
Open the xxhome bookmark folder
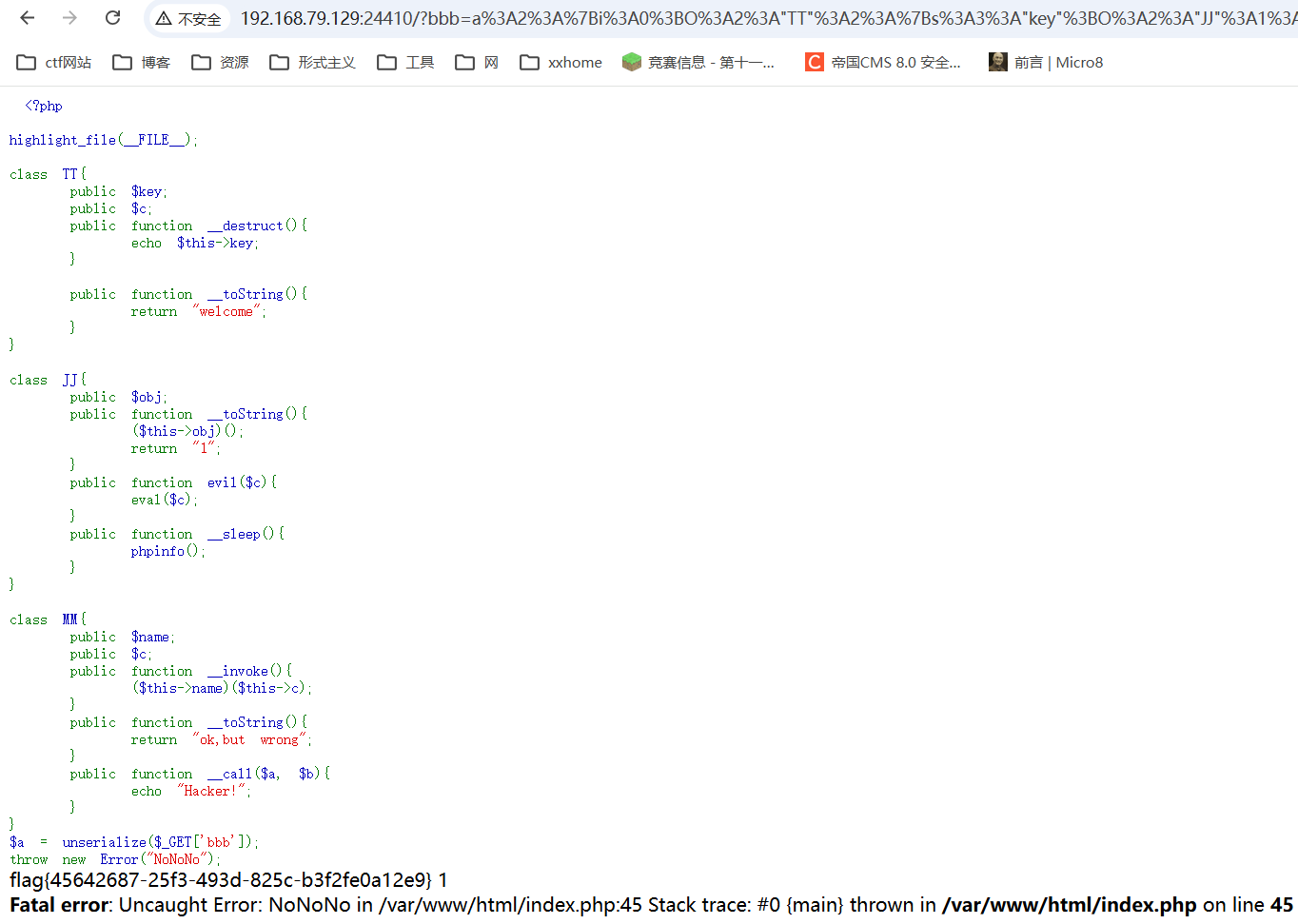(560, 63)
